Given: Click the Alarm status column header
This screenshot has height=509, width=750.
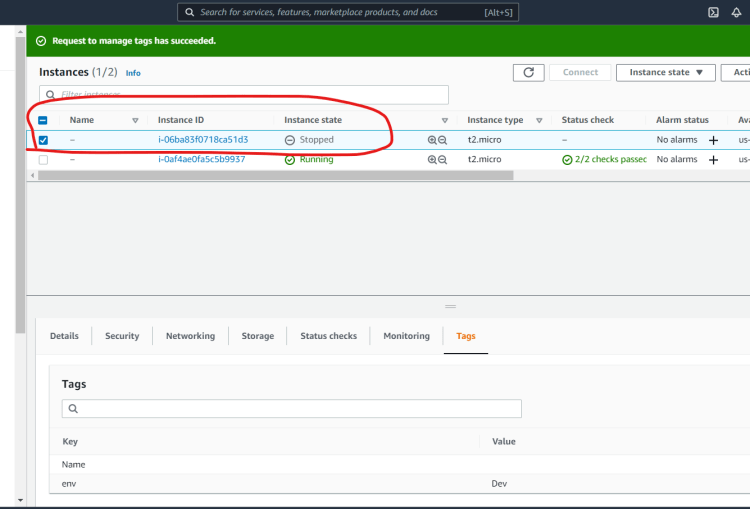Looking at the screenshot, I should pos(683,120).
